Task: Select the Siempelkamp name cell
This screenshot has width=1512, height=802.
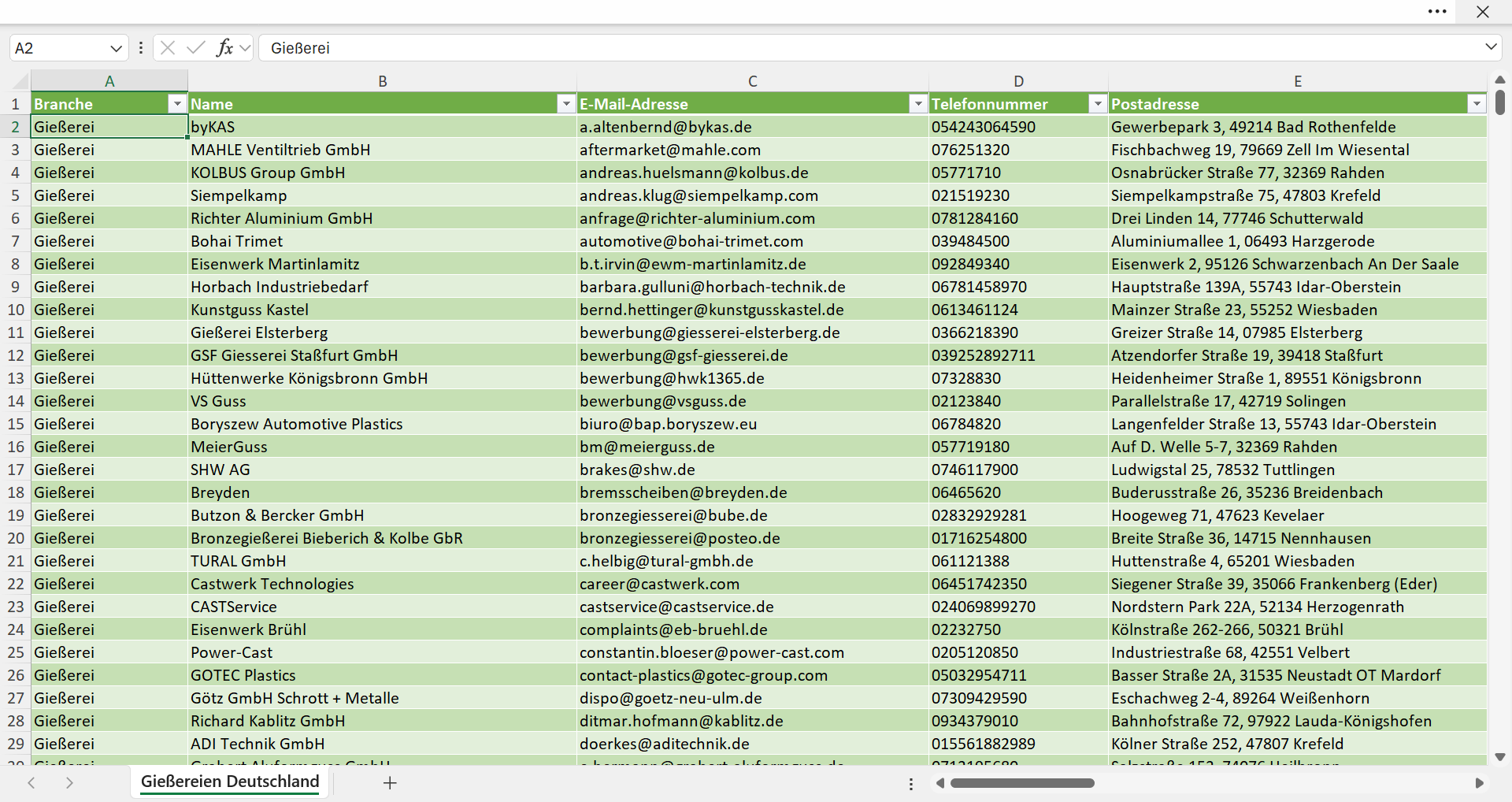Action: (382, 195)
